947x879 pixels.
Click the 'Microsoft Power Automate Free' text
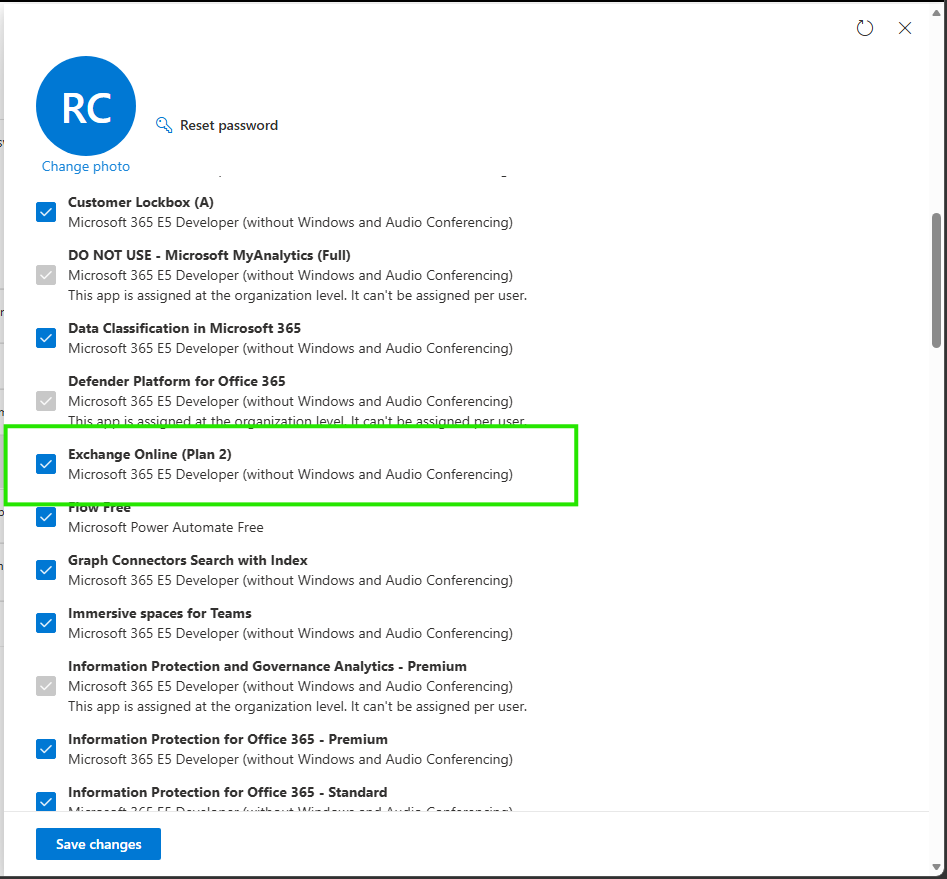pos(165,527)
